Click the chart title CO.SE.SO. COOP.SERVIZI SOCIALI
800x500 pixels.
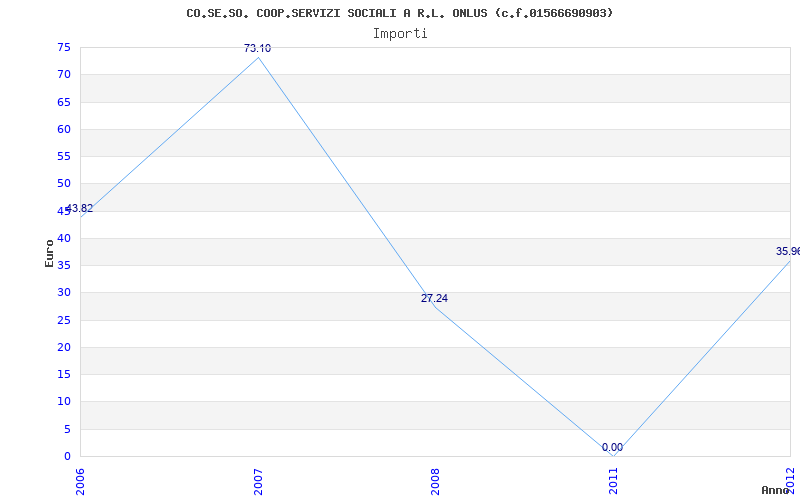[399, 13]
